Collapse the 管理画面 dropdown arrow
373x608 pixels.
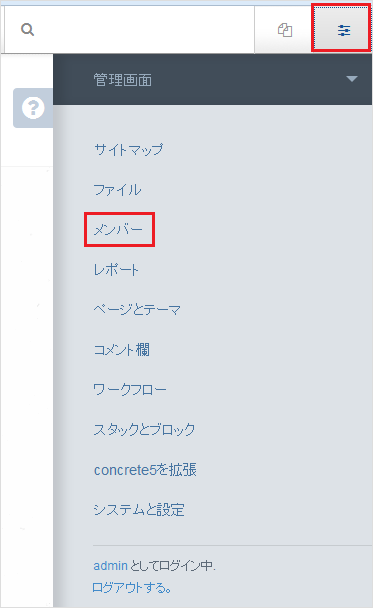tap(352, 79)
